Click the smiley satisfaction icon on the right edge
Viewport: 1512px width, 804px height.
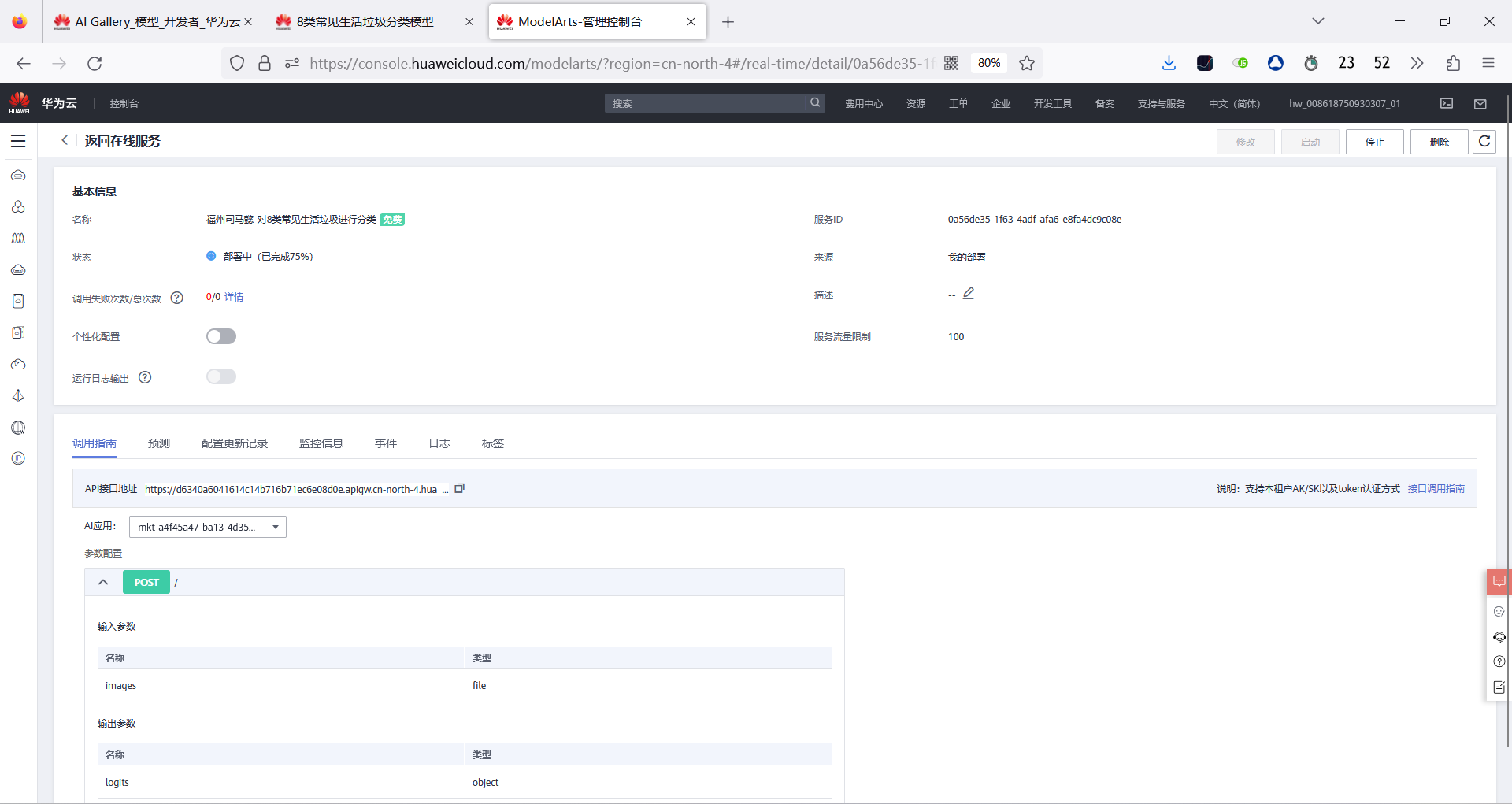1499,611
